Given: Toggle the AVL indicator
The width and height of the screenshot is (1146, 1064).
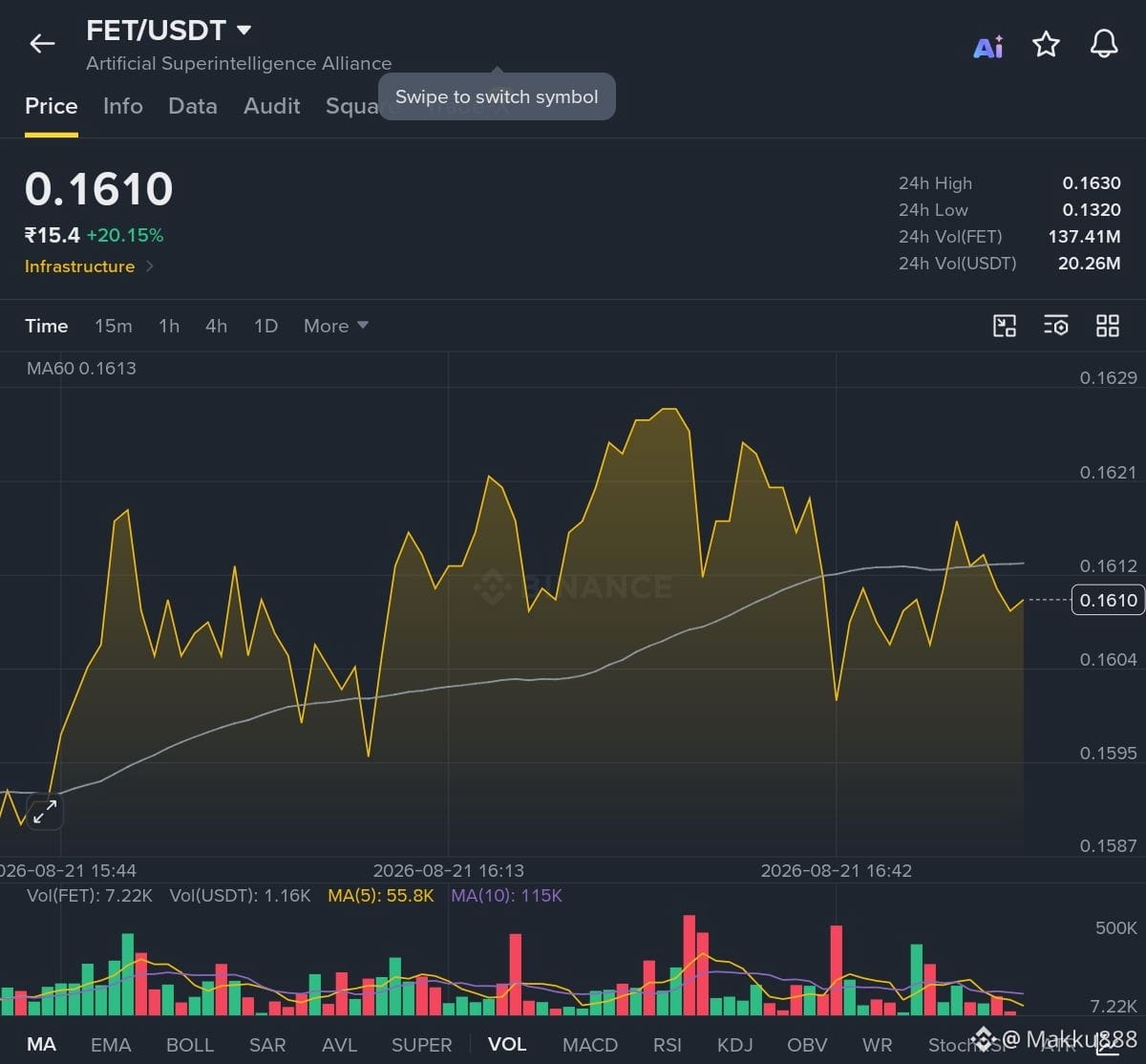Looking at the screenshot, I should 339,1044.
